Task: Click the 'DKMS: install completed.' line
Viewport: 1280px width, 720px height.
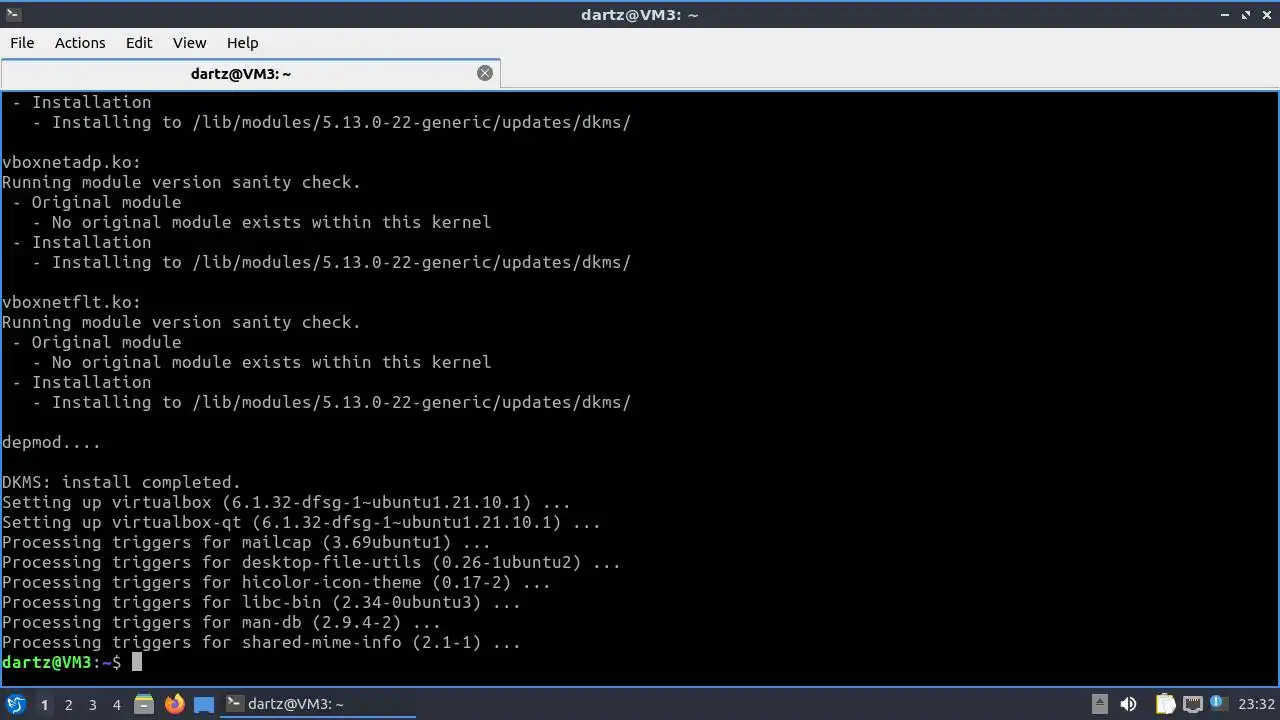Action: point(121,482)
